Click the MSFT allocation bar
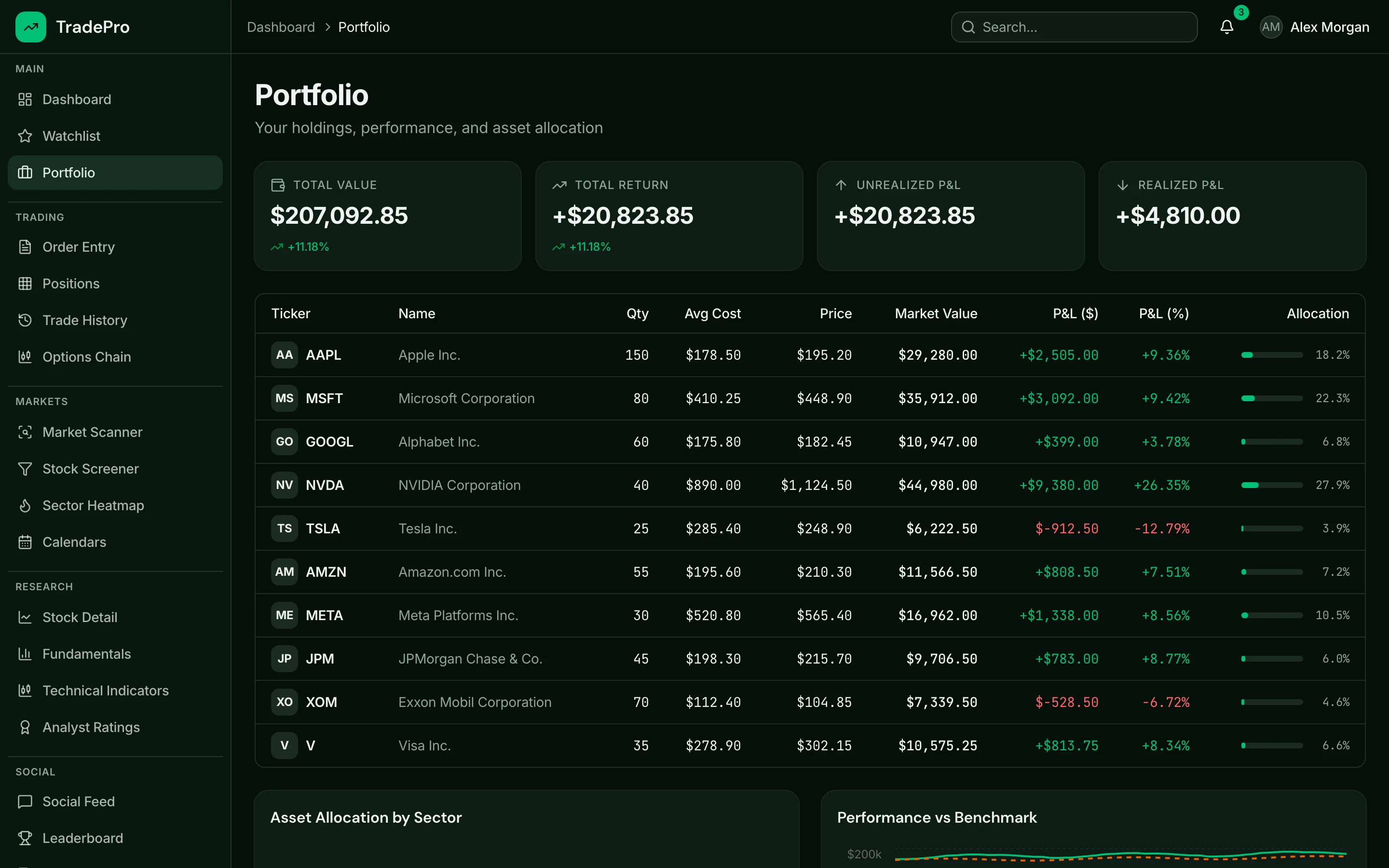This screenshot has height=868, width=1389. 1272,398
